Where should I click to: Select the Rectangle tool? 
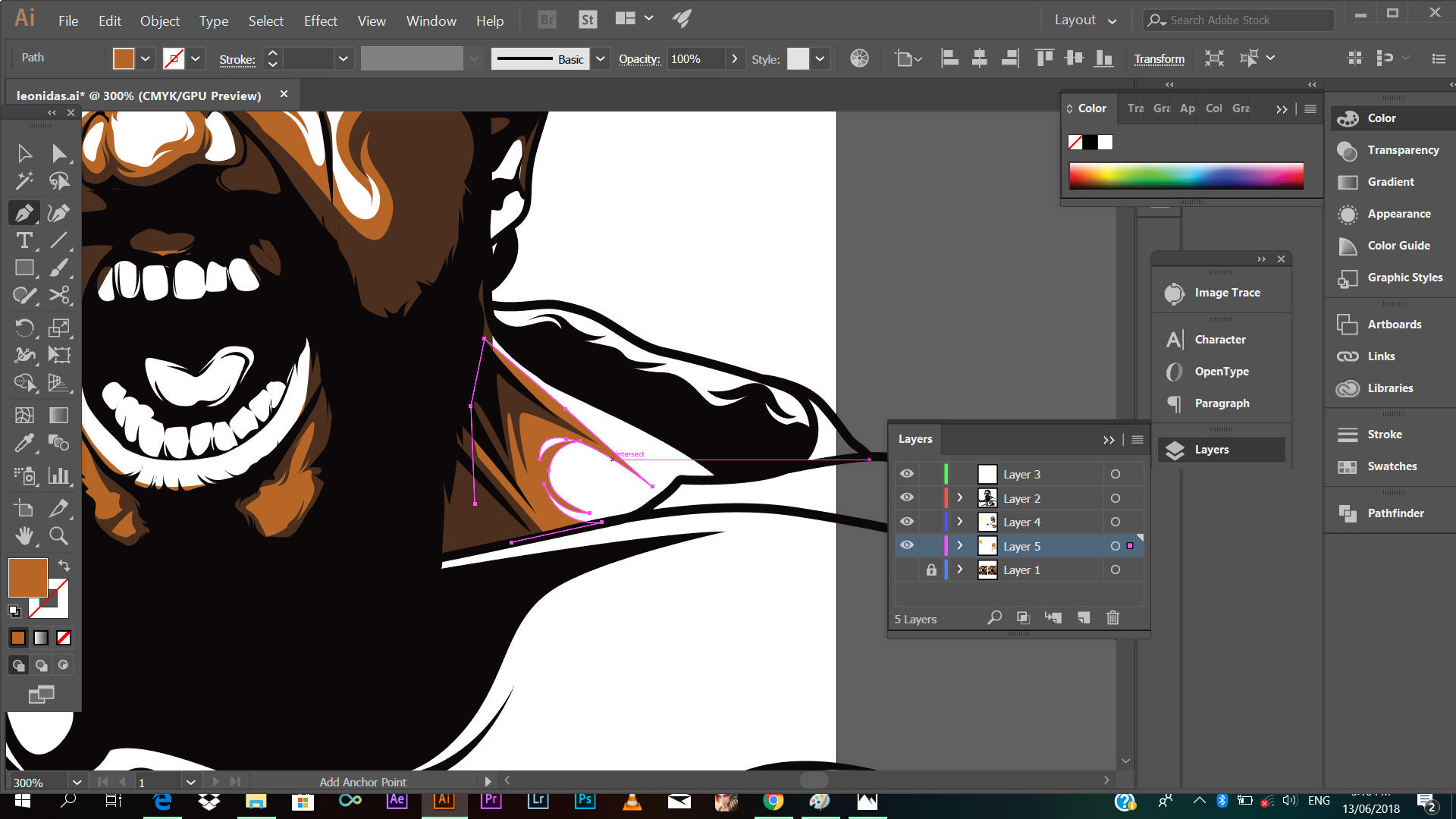tap(24, 268)
